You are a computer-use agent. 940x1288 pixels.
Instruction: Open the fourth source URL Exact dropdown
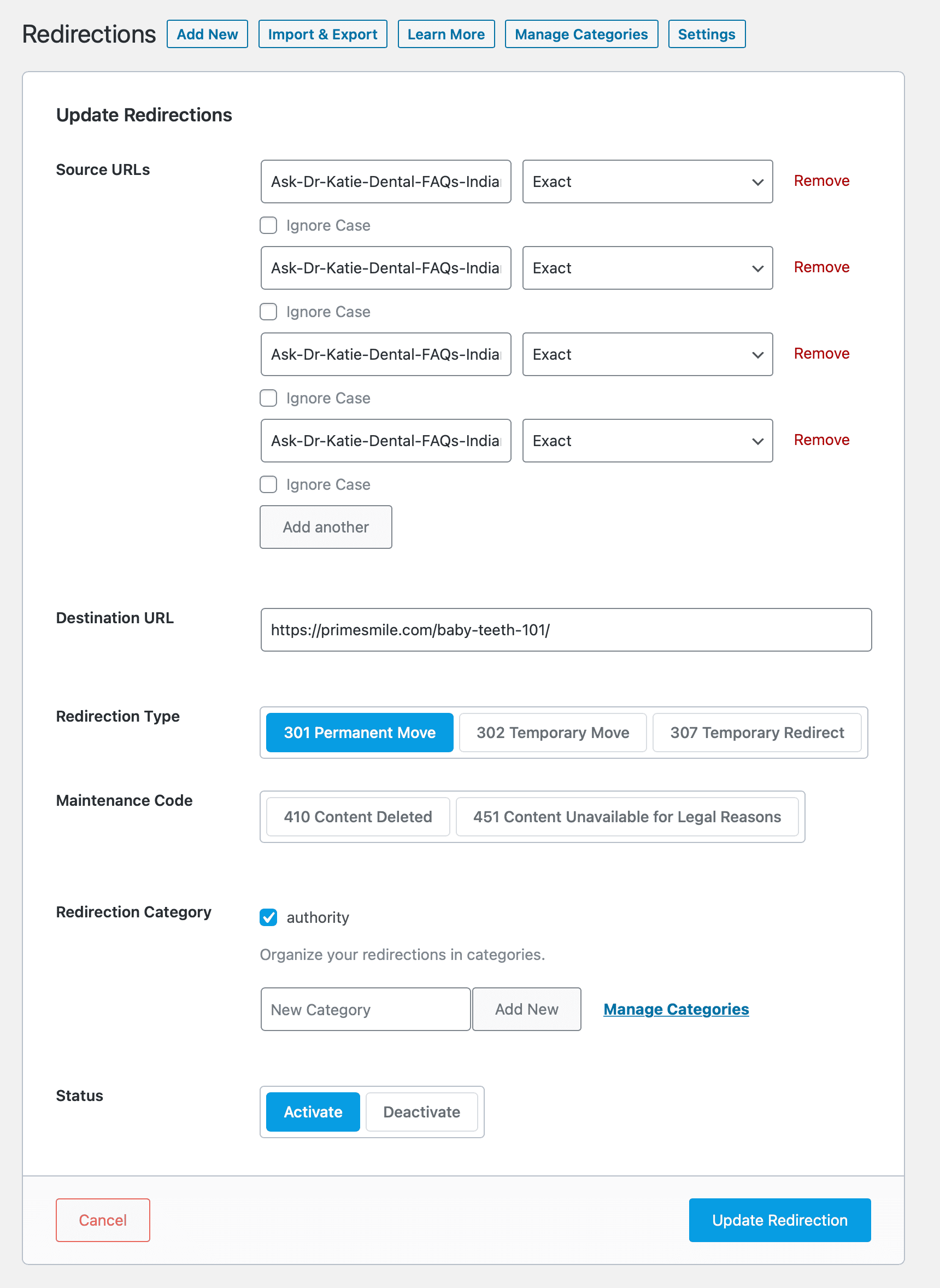pyautogui.click(x=647, y=441)
